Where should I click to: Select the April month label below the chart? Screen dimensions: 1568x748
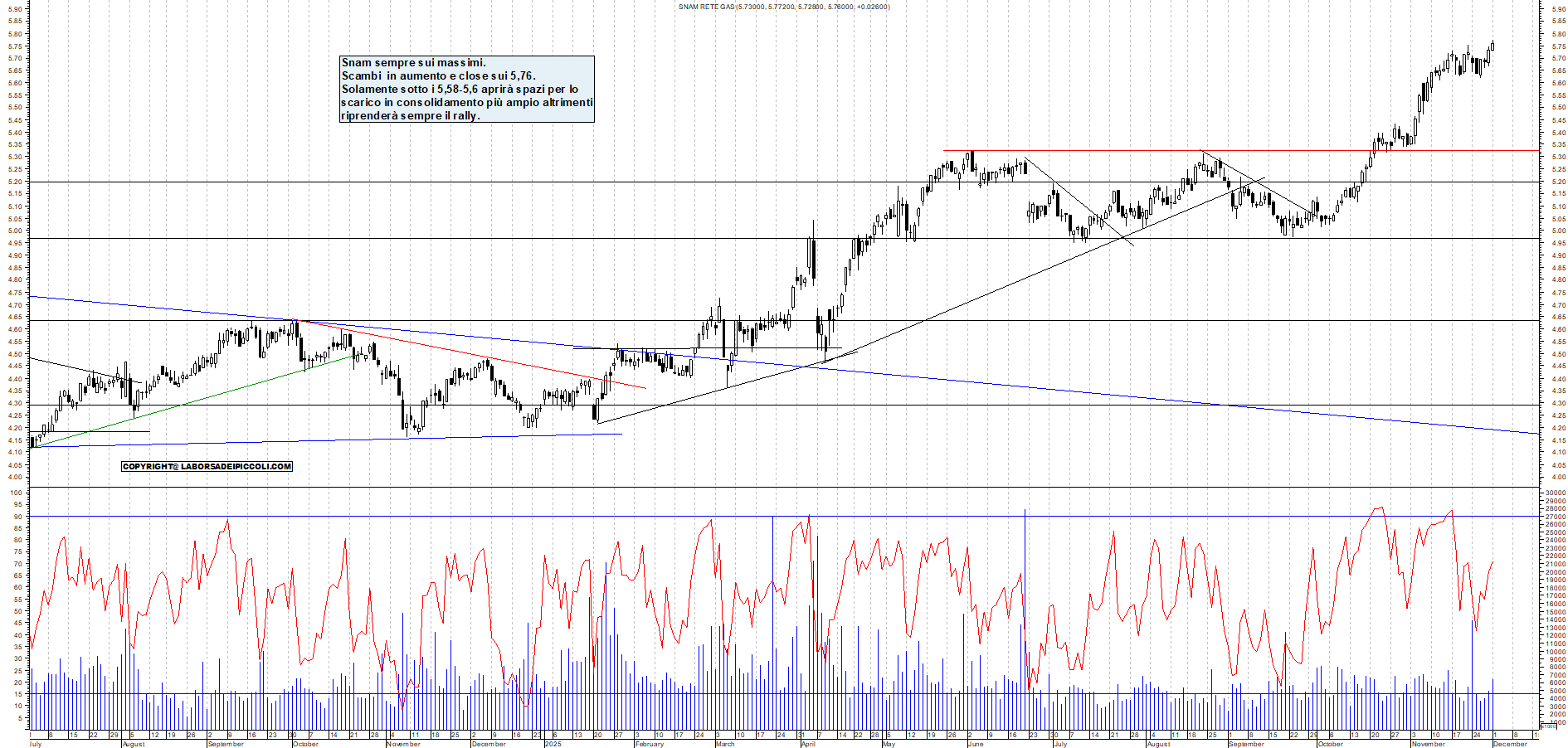[808, 744]
